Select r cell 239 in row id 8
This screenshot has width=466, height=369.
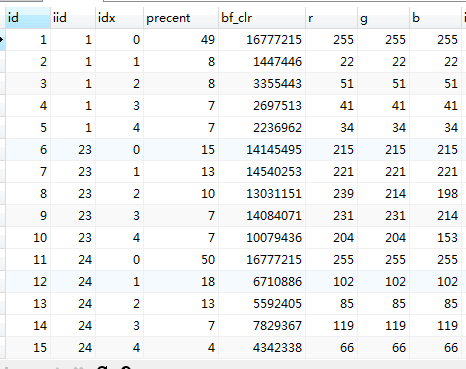(x=331, y=194)
